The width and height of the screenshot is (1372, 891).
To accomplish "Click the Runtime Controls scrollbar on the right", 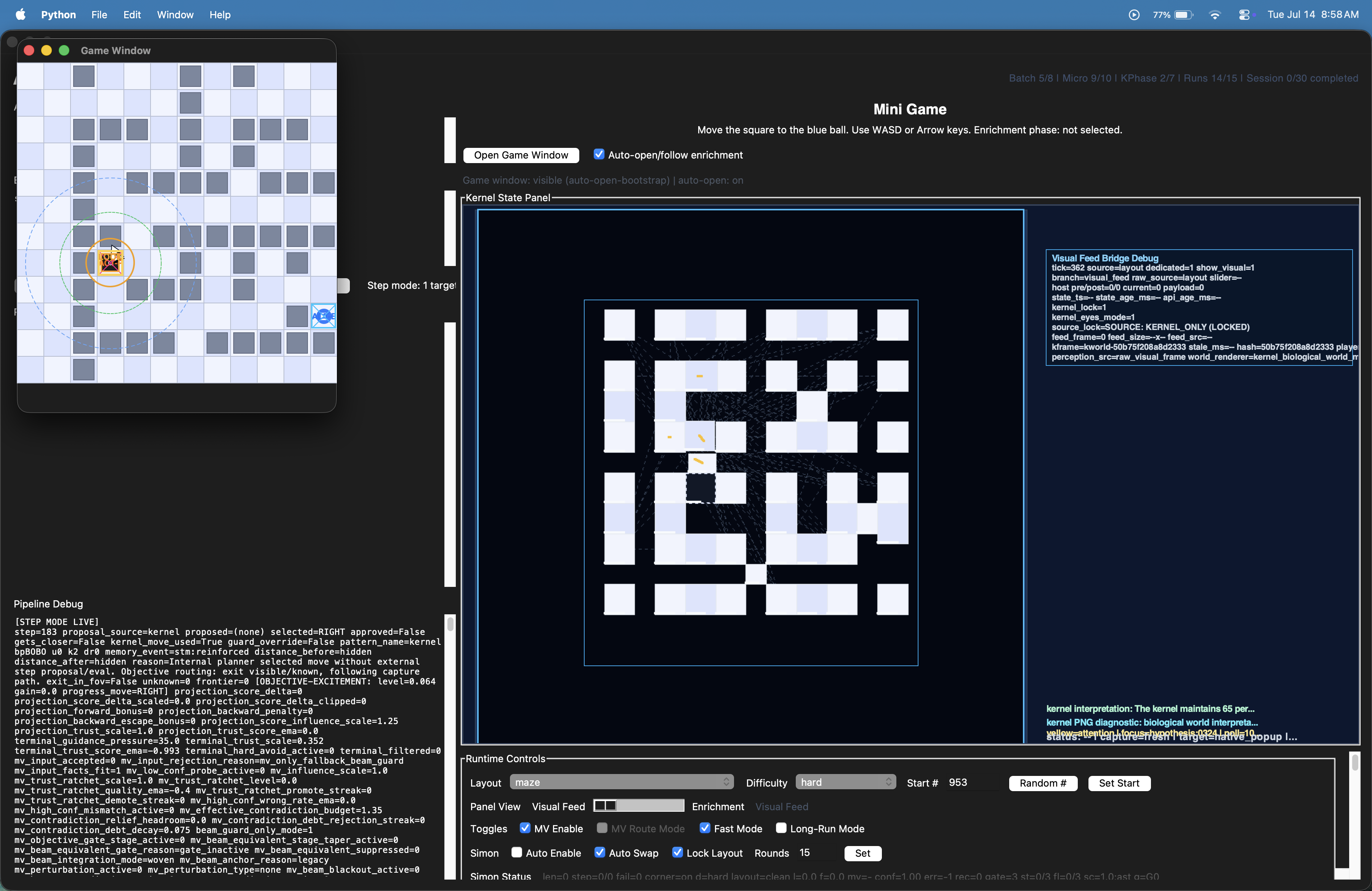I will (1355, 816).
